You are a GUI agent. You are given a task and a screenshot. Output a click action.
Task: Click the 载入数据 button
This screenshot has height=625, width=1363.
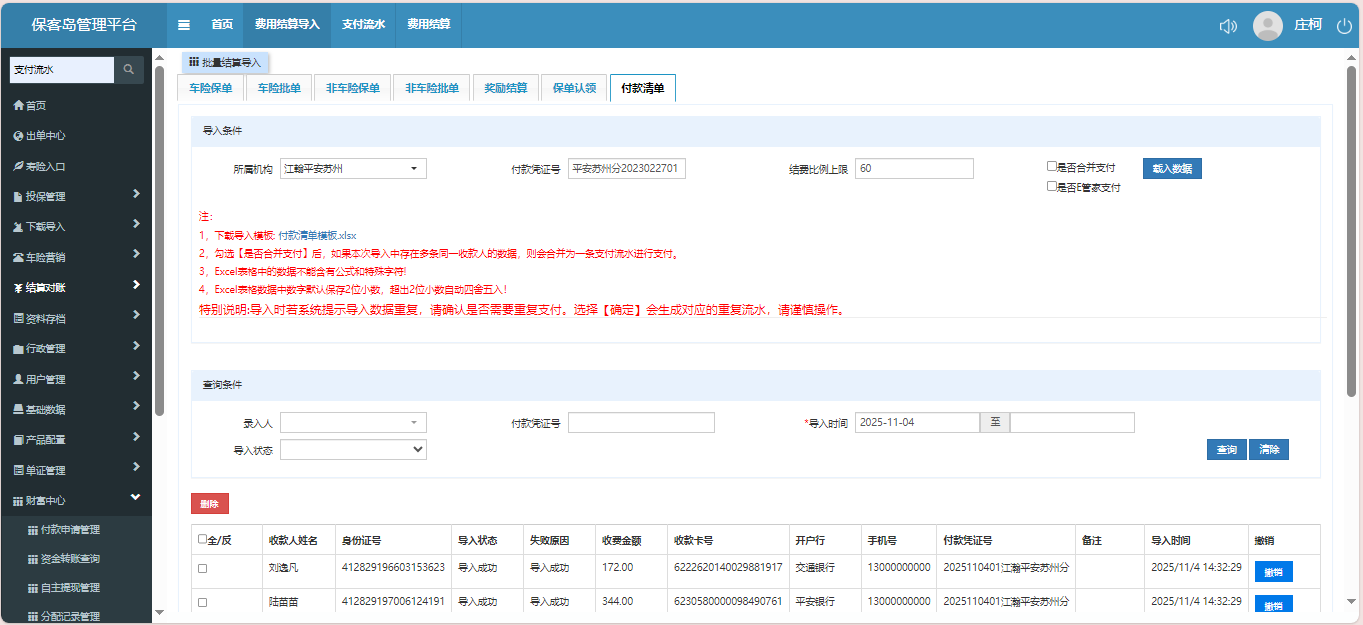(x=1171, y=169)
